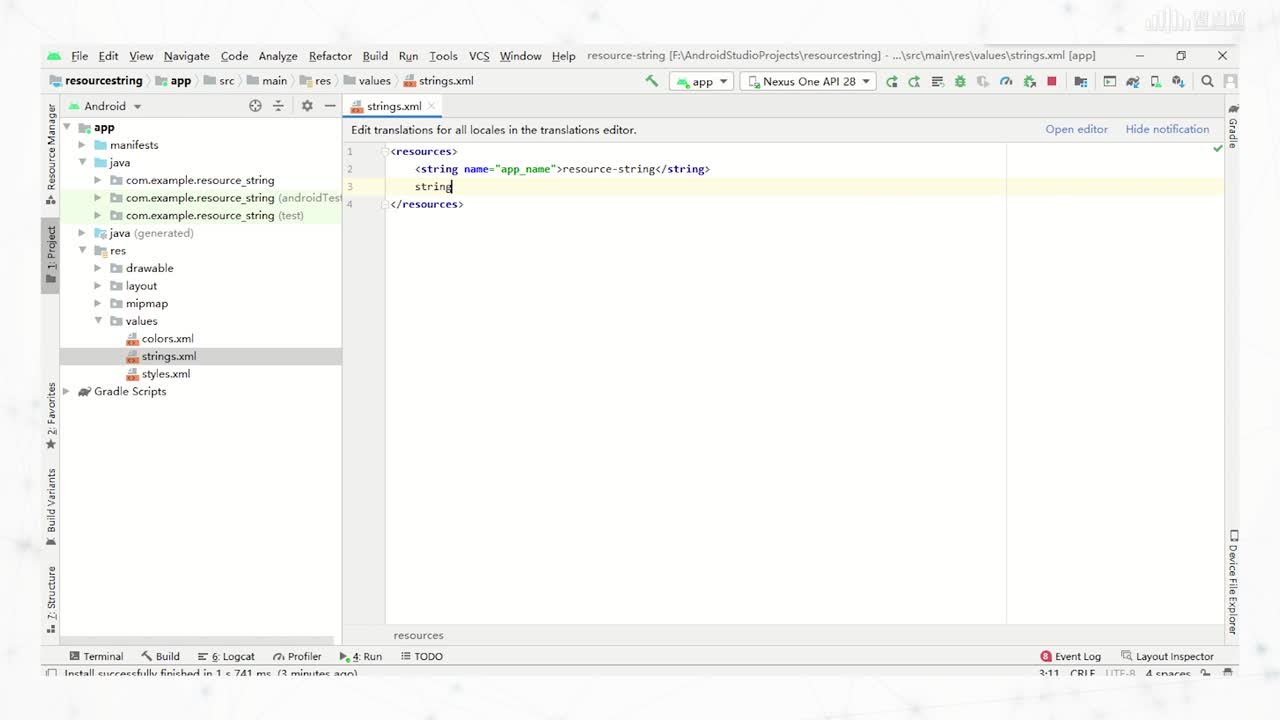Open the Navigate menu
Image resolution: width=1280 pixels, height=720 pixels.
pyautogui.click(x=187, y=56)
